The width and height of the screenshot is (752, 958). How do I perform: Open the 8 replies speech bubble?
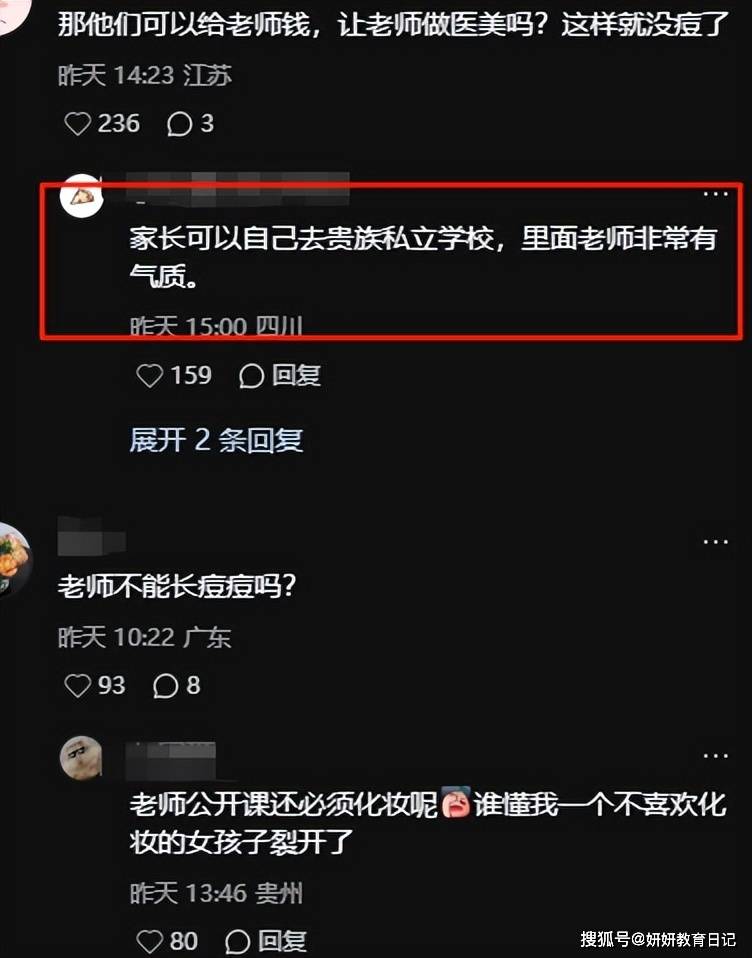177,685
